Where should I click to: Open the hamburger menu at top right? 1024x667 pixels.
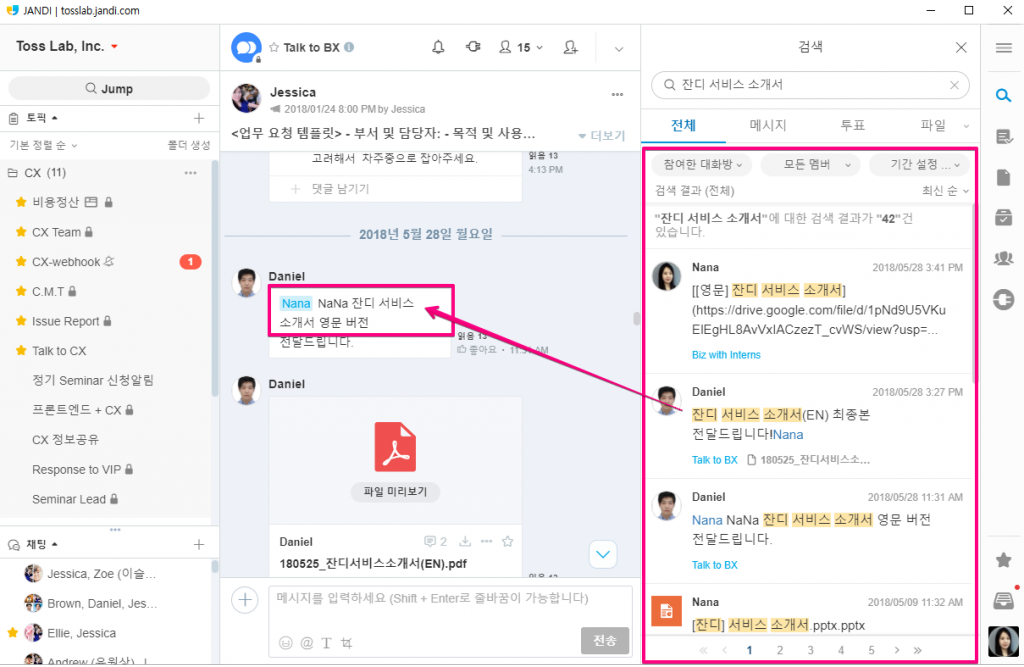(x=1003, y=47)
